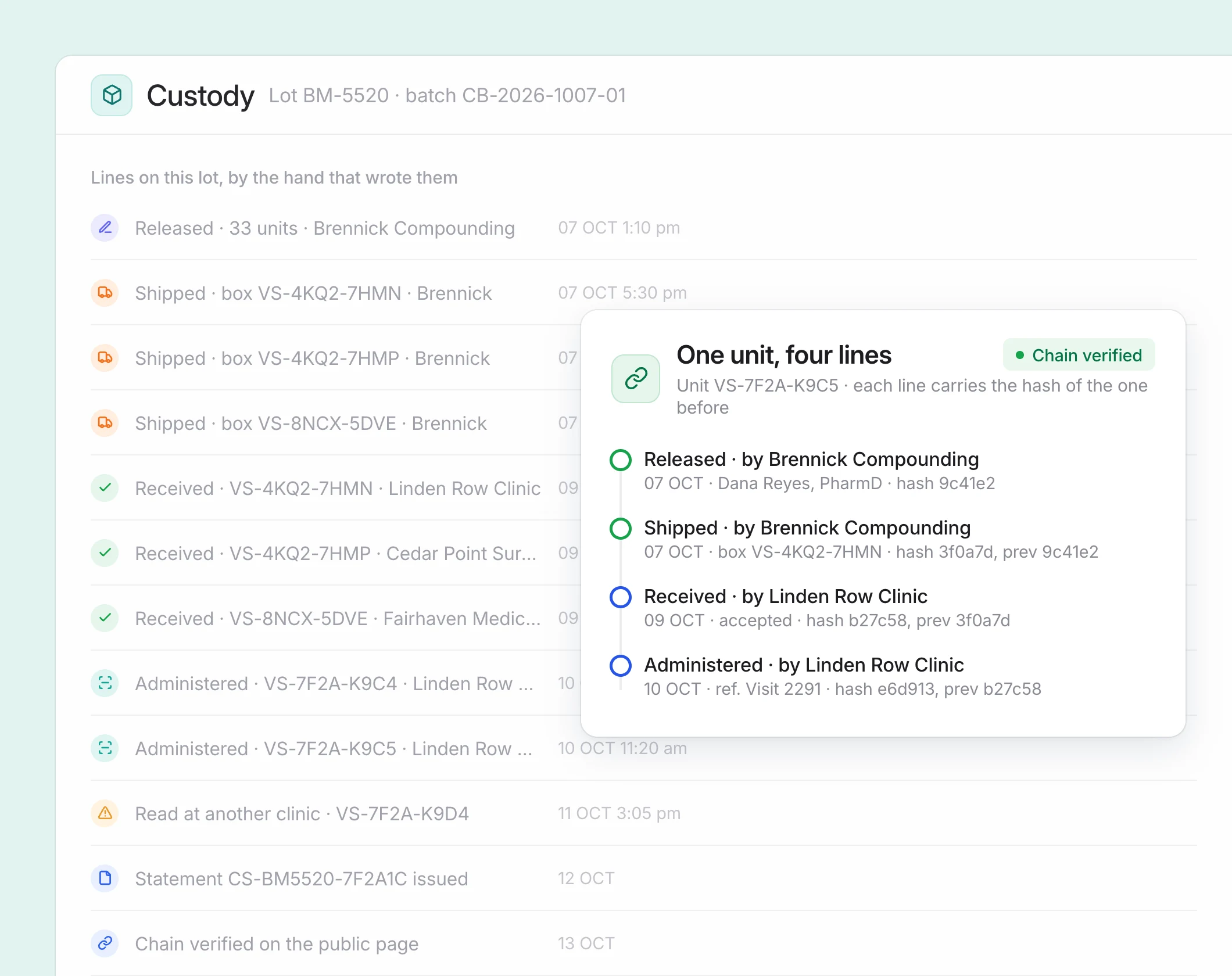Image resolution: width=1232 pixels, height=976 pixels.
Task: Click document icon for Statement issued row
Action: click(105, 878)
